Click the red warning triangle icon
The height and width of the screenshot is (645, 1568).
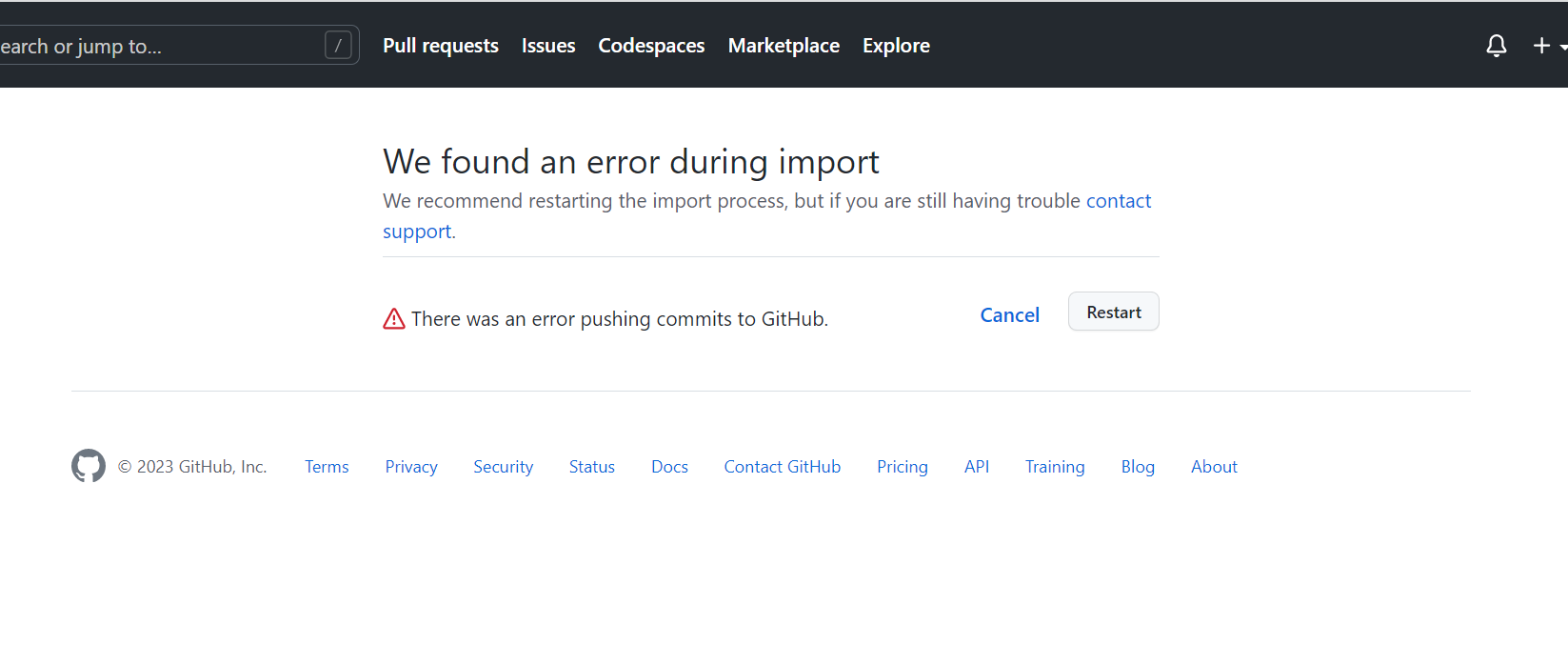pyautogui.click(x=394, y=318)
